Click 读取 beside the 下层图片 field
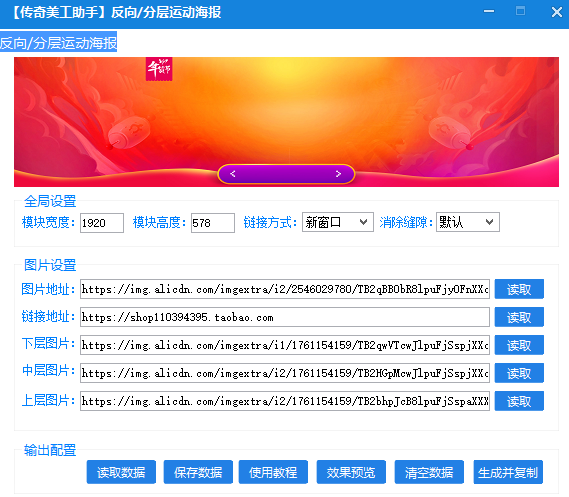The image size is (569, 497). click(x=519, y=345)
